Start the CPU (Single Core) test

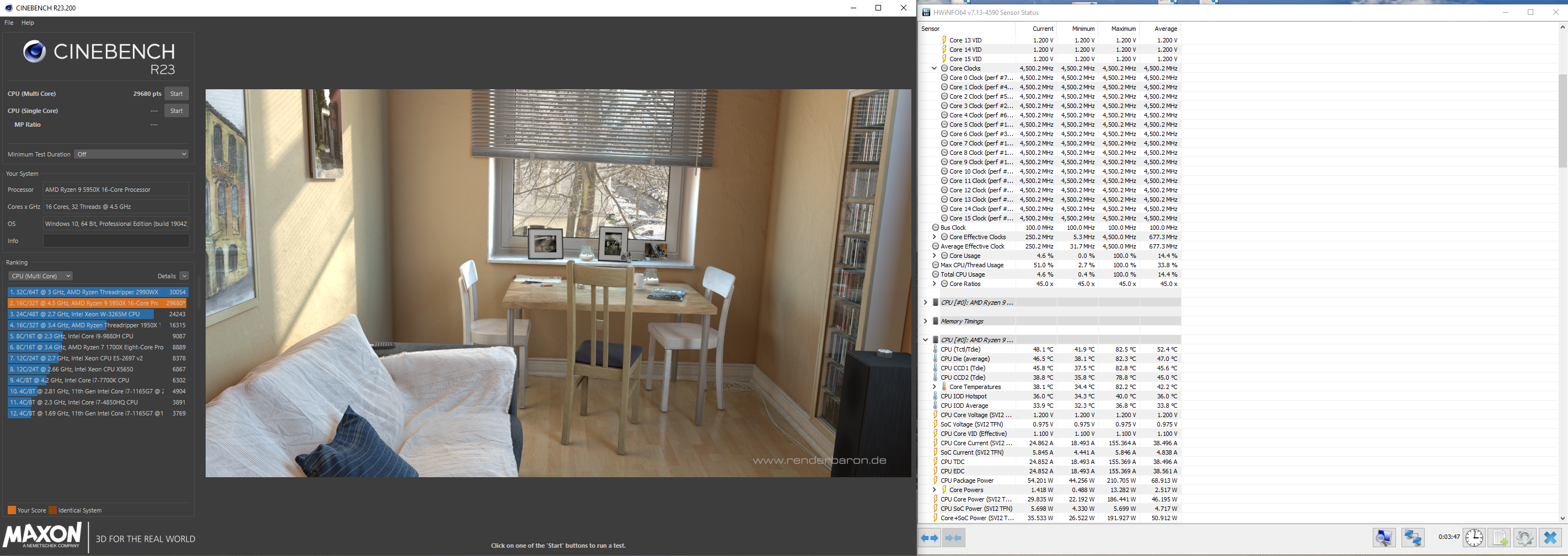176,111
